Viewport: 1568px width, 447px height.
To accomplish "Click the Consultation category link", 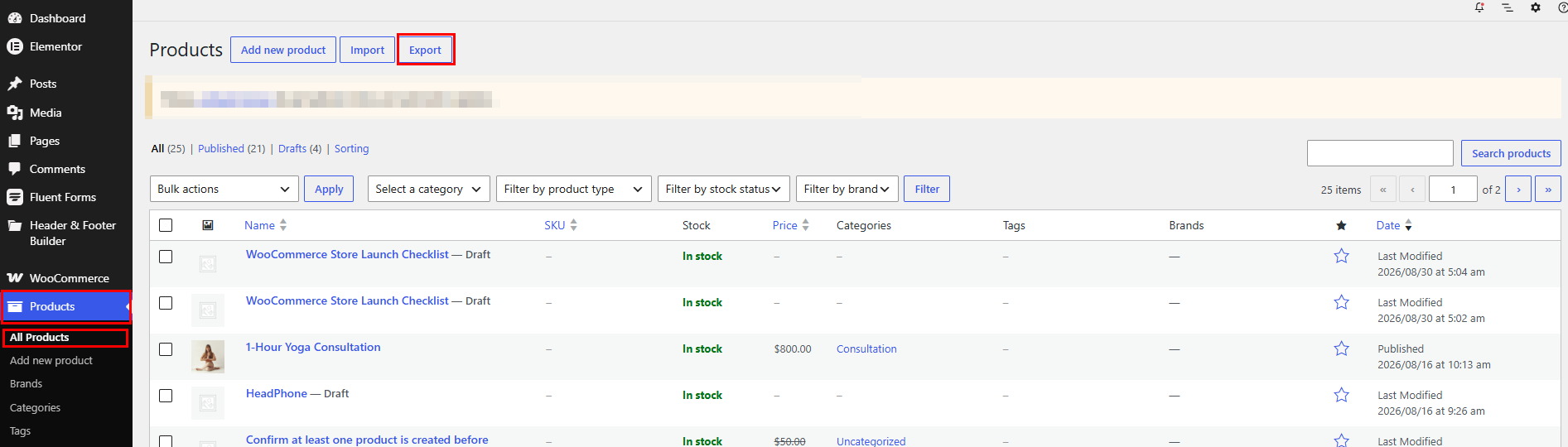I will pos(866,349).
